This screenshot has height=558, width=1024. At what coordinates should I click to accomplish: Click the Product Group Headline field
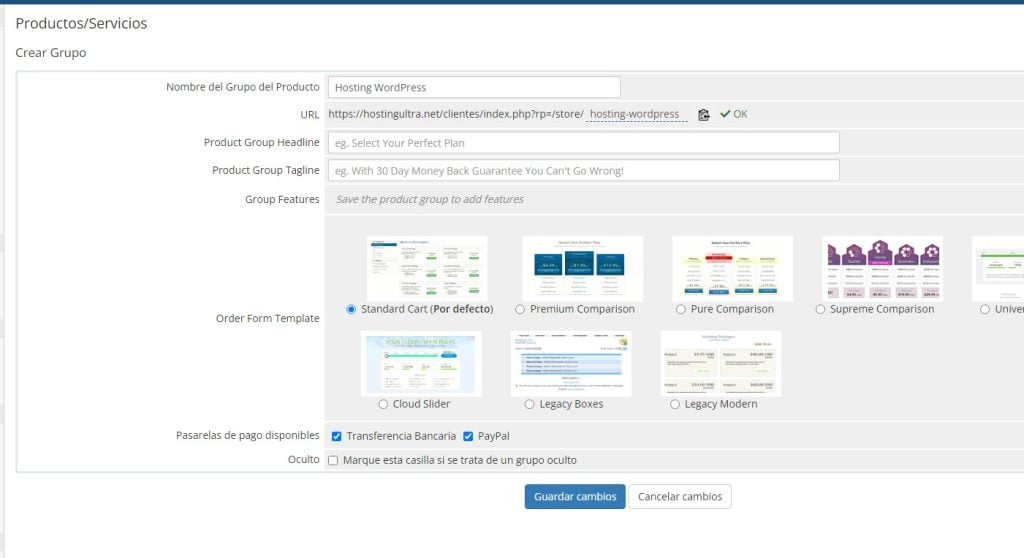pyautogui.click(x=584, y=143)
